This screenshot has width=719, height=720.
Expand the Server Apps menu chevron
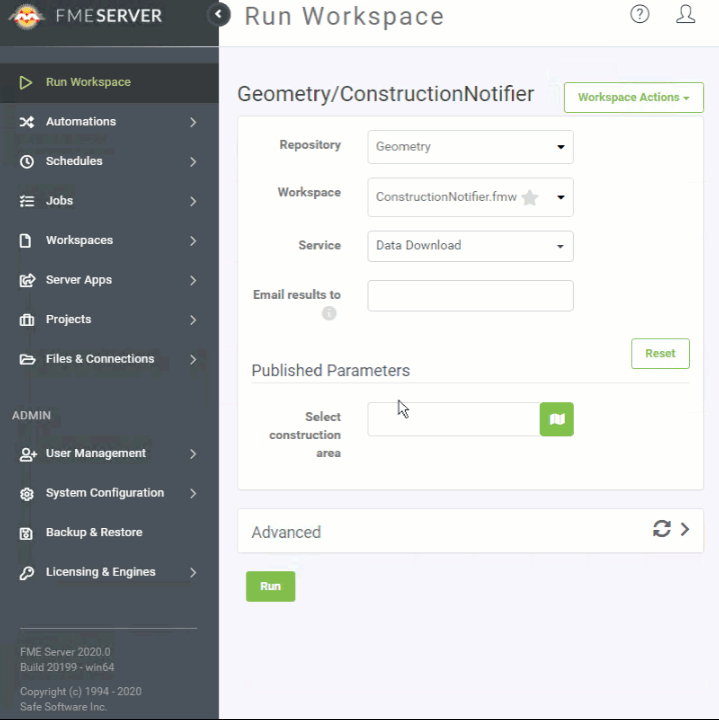click(193, 280)
